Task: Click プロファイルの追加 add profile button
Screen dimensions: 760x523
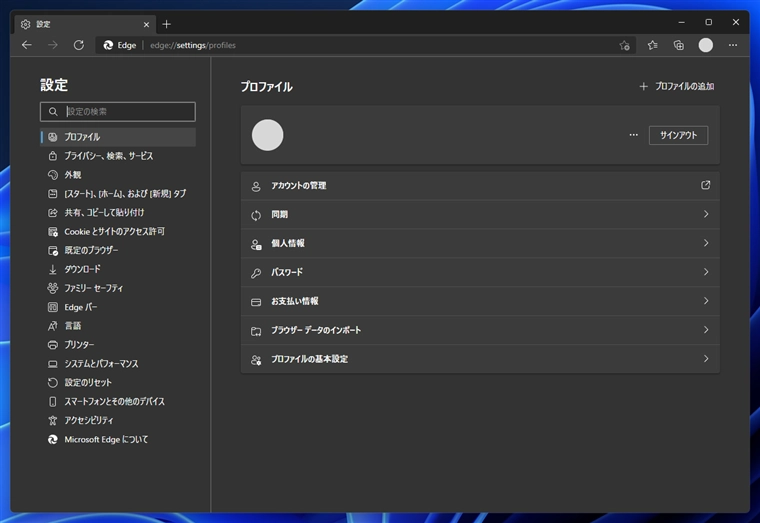Action: point(677,87)
